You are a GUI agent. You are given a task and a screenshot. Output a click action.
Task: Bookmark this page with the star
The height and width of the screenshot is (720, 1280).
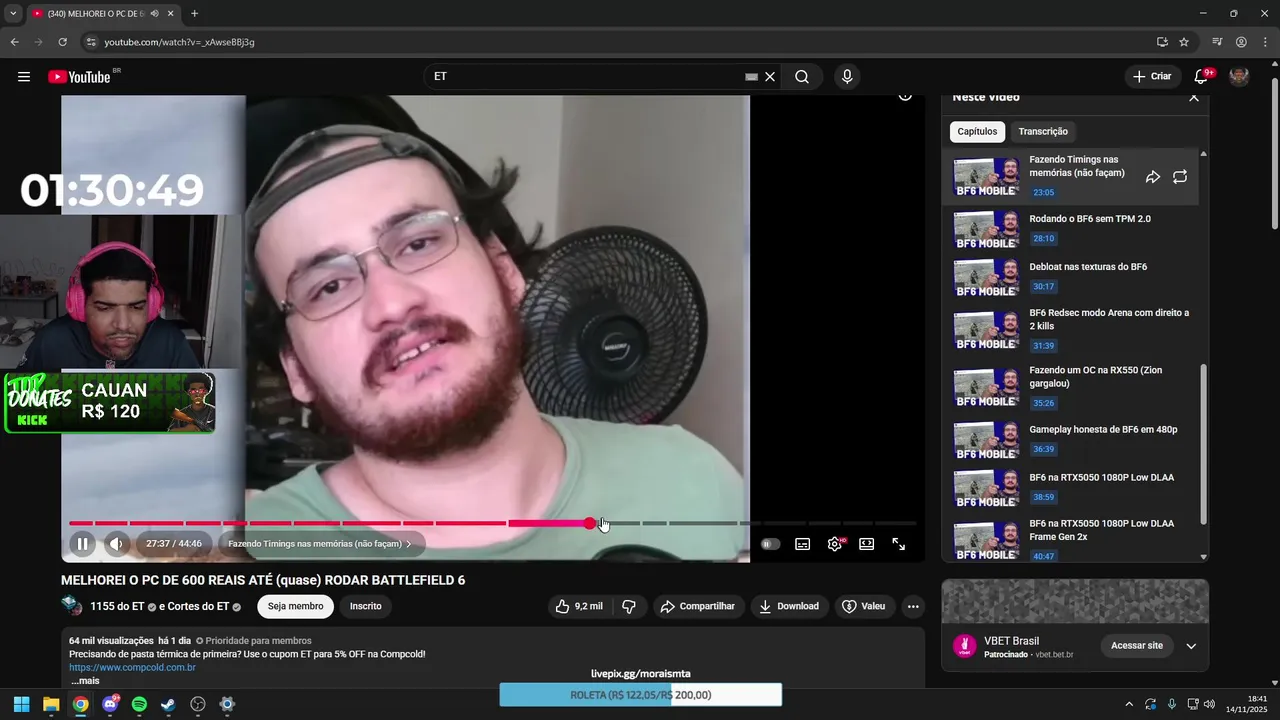1184,42
